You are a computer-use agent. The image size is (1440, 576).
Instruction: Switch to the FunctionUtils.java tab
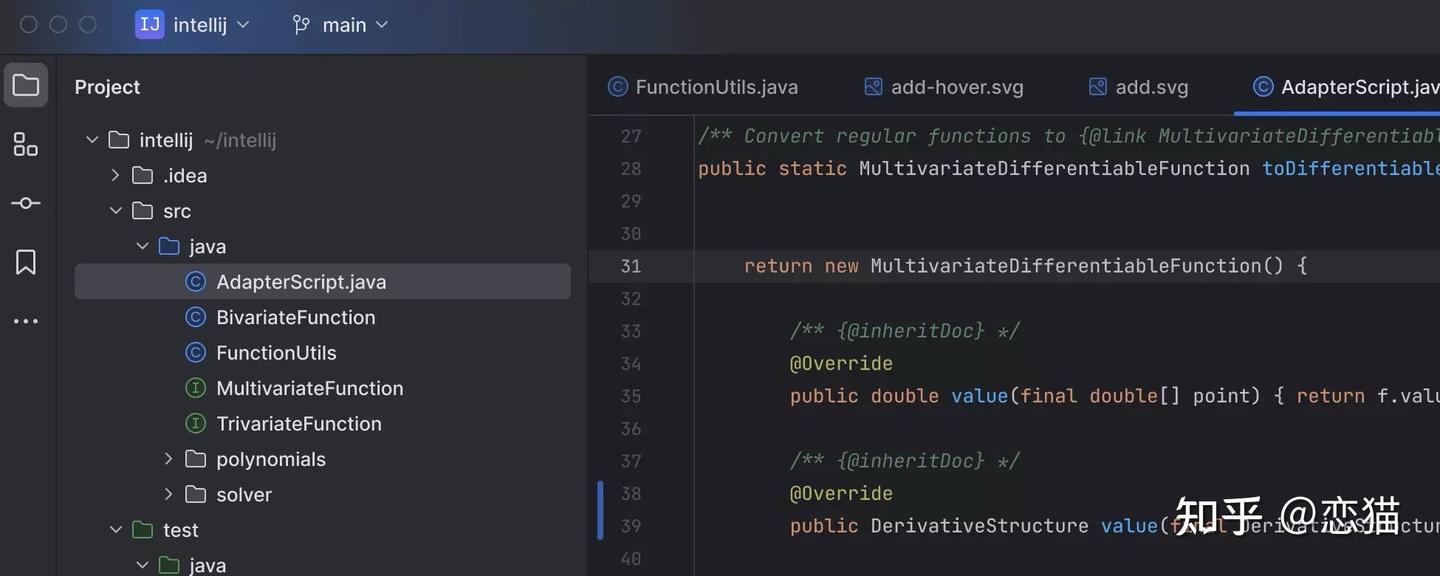[x=715, y=87]
